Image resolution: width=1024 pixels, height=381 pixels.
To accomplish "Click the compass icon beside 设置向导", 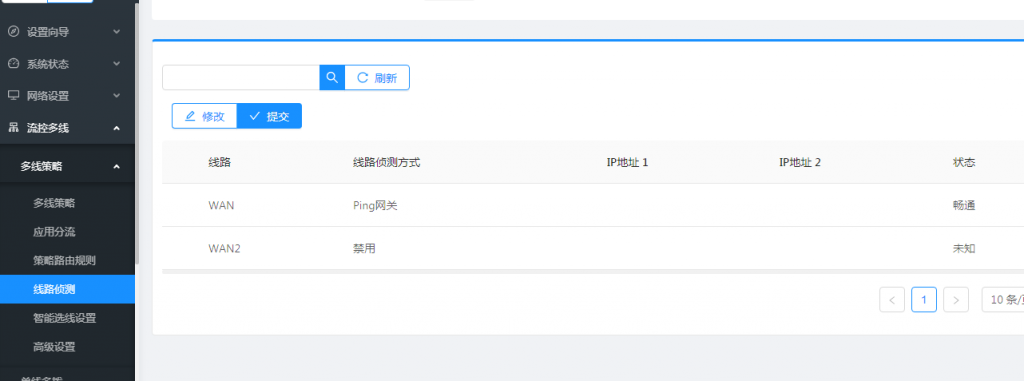I will click(x=13, y=31).
